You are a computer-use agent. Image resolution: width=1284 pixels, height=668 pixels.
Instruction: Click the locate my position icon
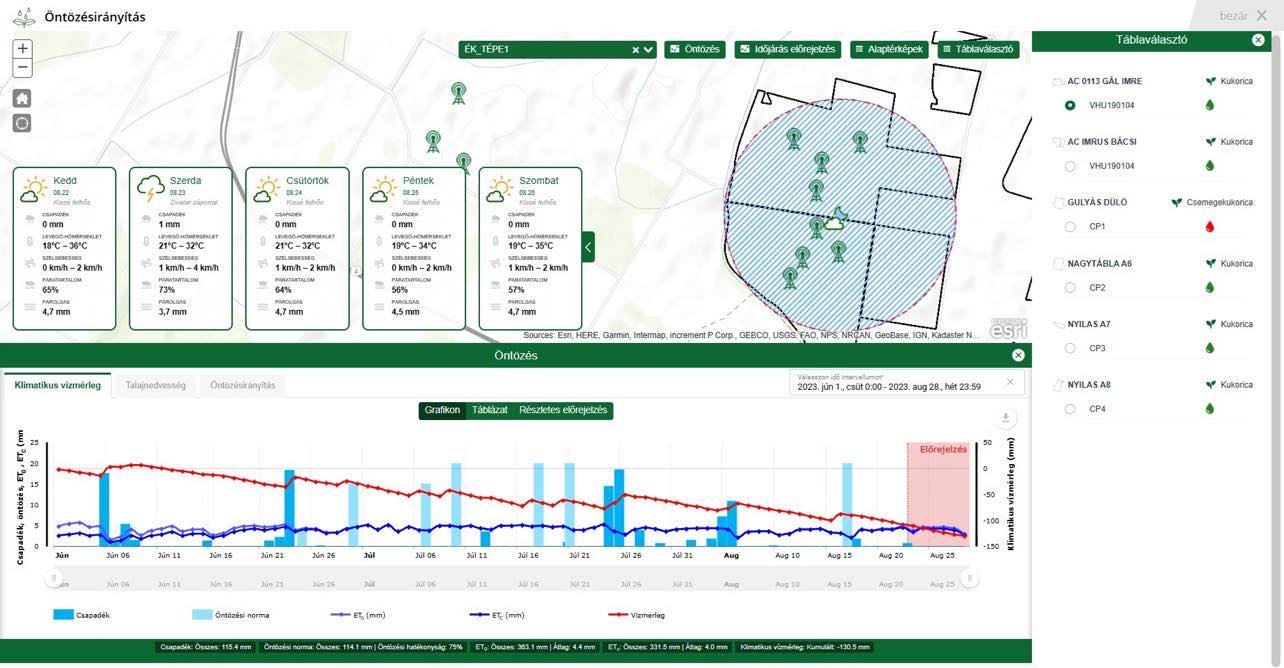tap(22, 123)
